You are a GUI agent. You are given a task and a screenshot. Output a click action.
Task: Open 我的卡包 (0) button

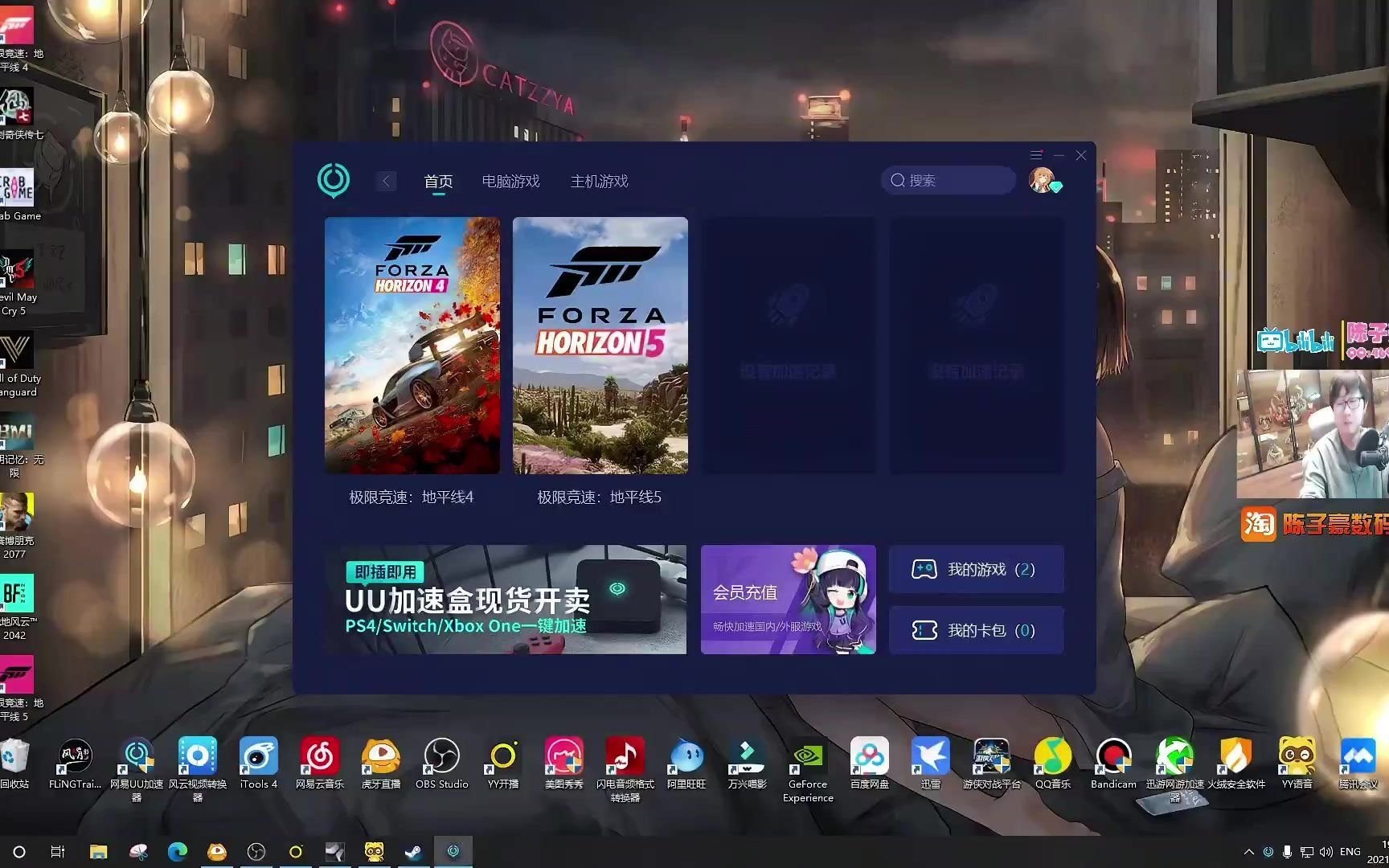pos(977,630)
